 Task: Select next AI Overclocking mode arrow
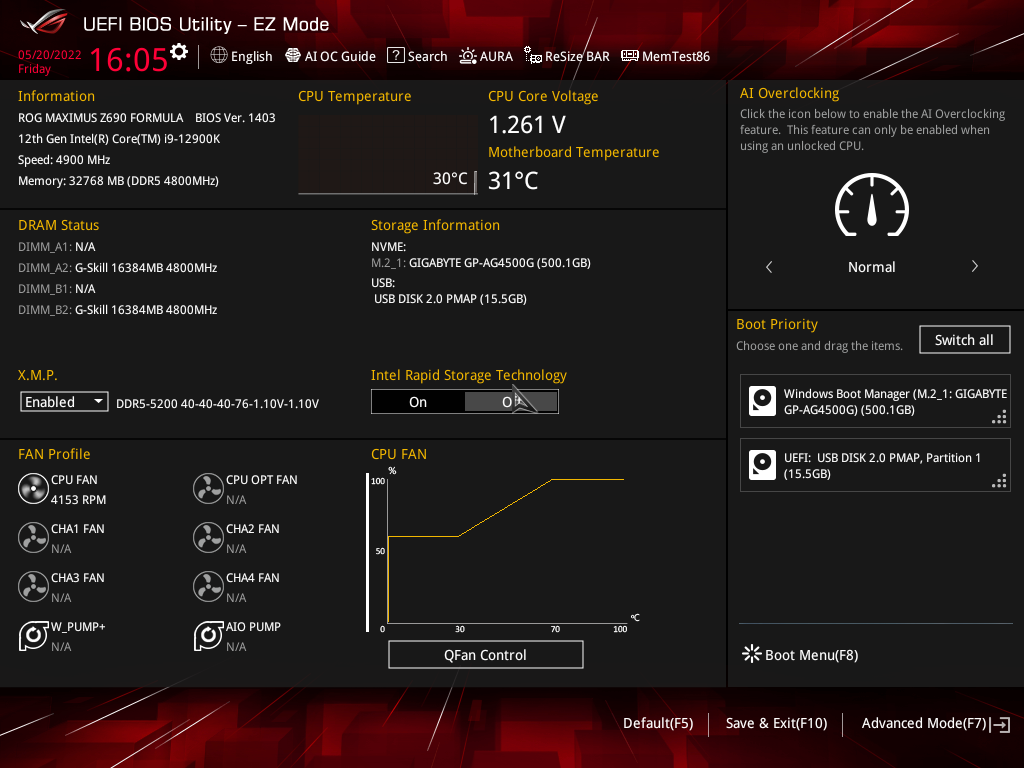pyautogui.click(x=974, y=266)
